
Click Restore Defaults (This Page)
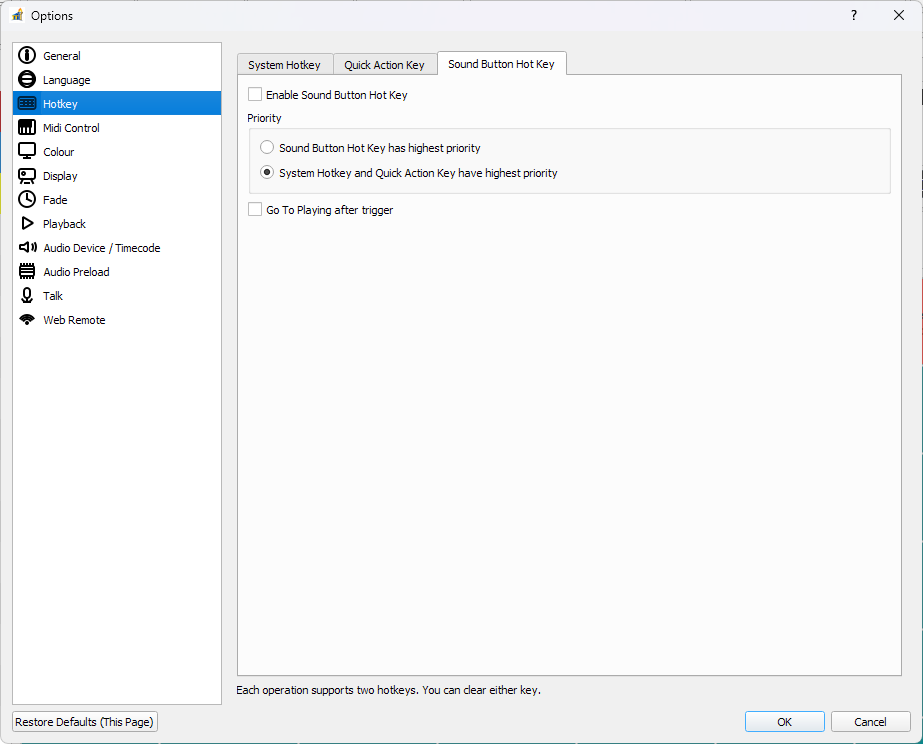point(84,721)
